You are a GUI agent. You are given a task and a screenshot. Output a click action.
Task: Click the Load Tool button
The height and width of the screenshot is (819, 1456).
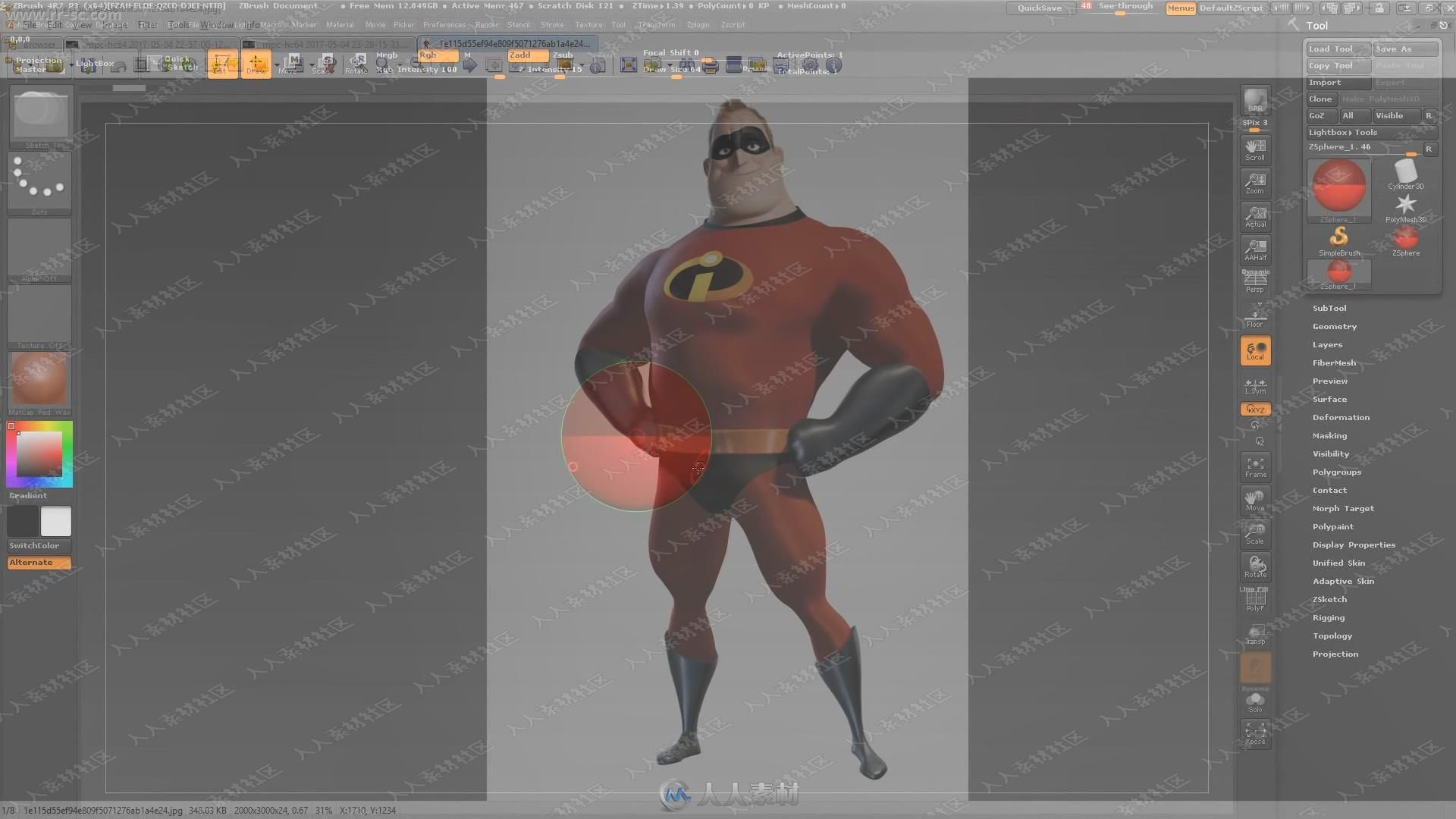[1335, 48]
